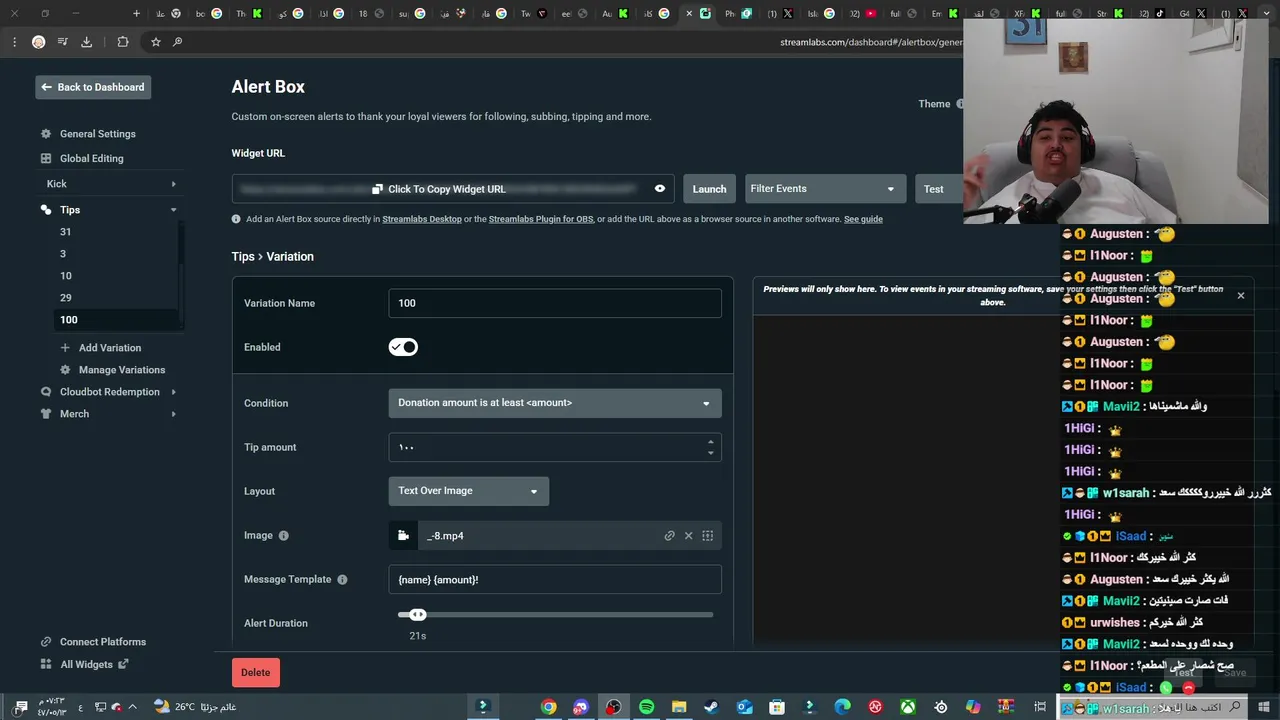Click To Copy Widget URL
The height and width of the screenshot is (720, 1280).
click(x=446, y=189)
